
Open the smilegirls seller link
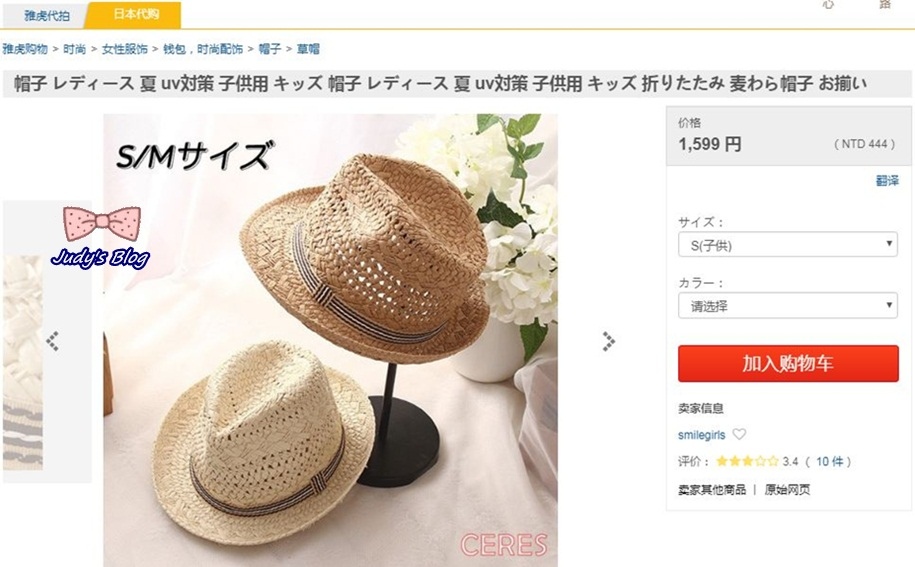coord(701,435)
